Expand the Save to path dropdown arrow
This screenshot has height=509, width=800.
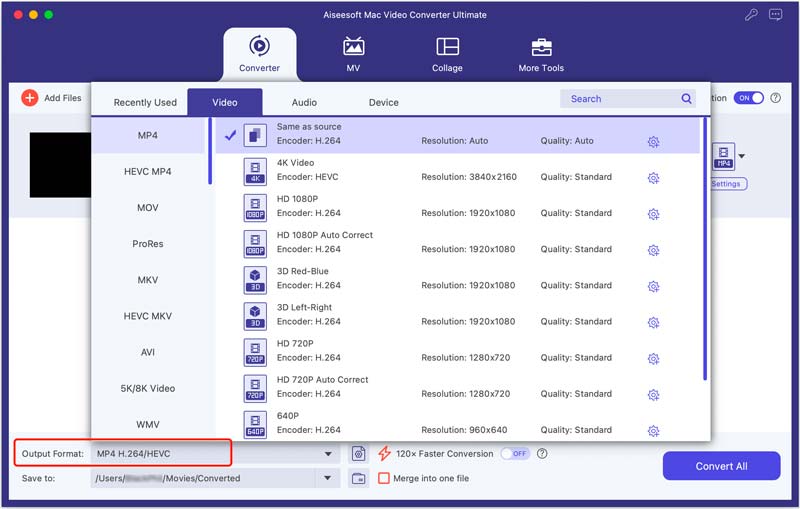[x=328, y=478]
